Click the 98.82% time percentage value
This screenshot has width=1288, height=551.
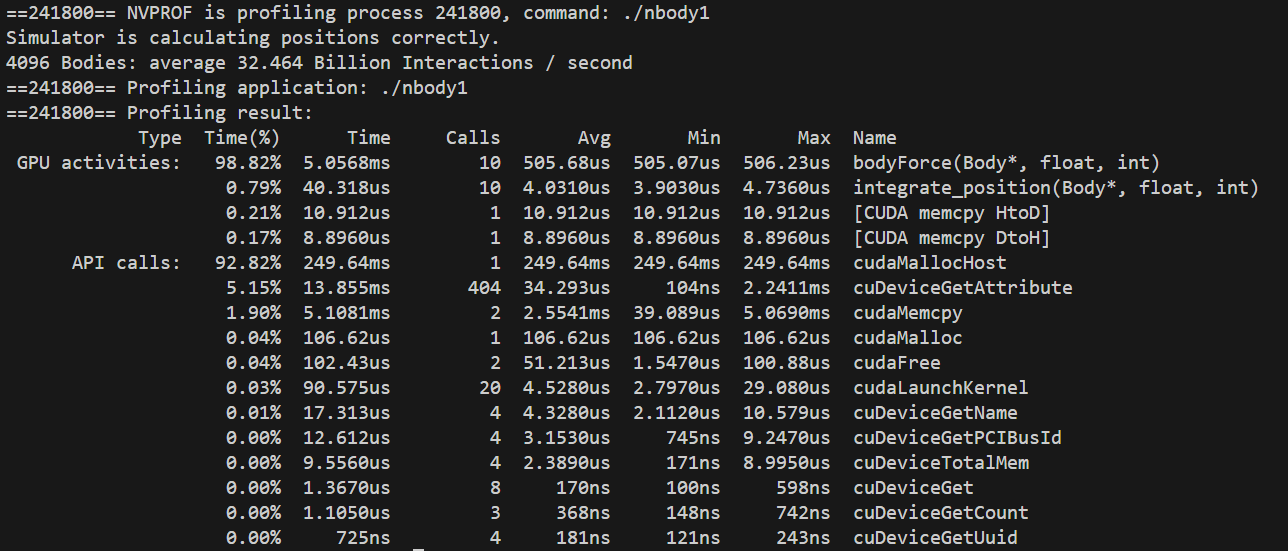[x=247, y=163]
